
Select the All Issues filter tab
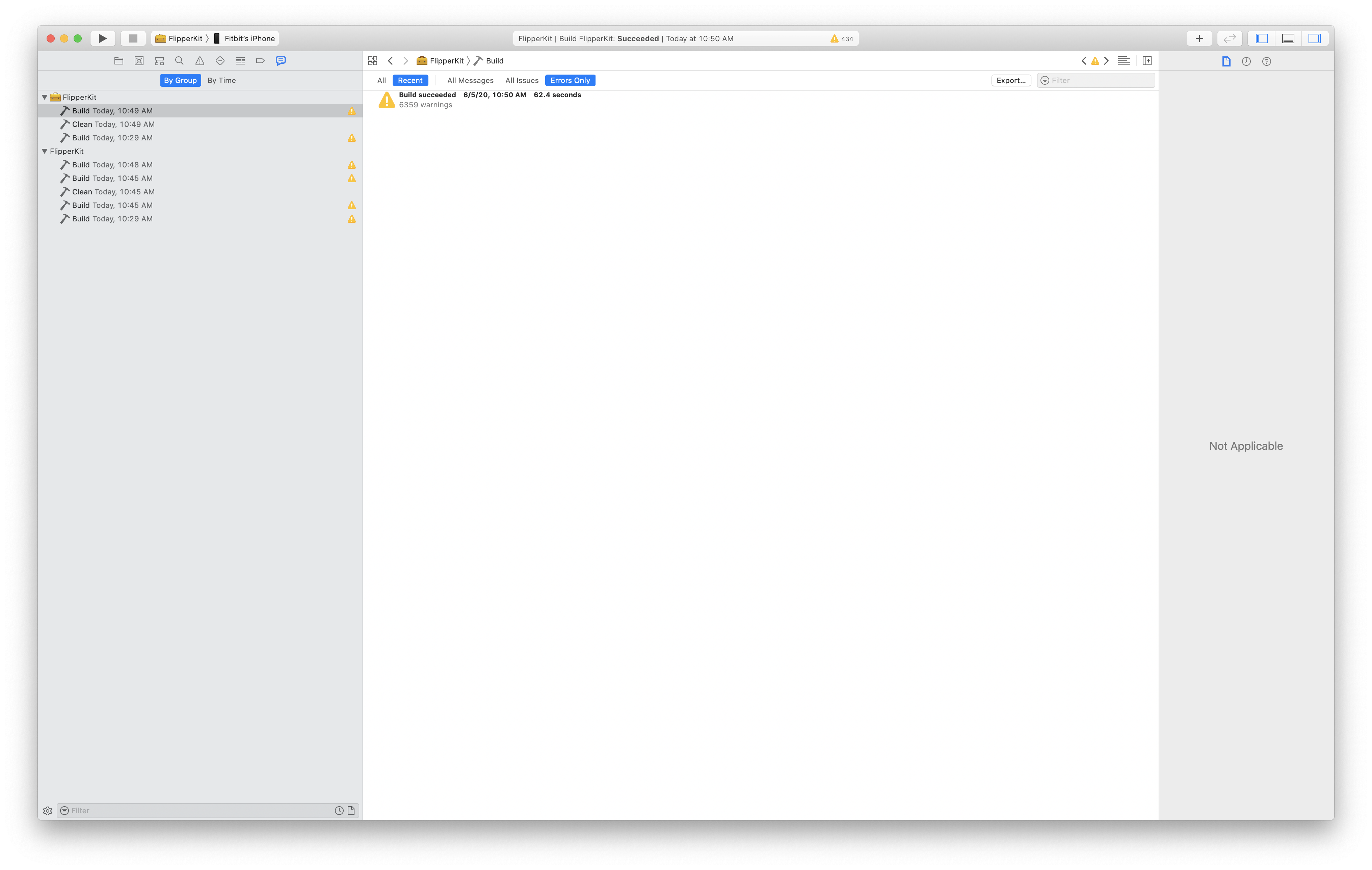[x=521, y=80]
